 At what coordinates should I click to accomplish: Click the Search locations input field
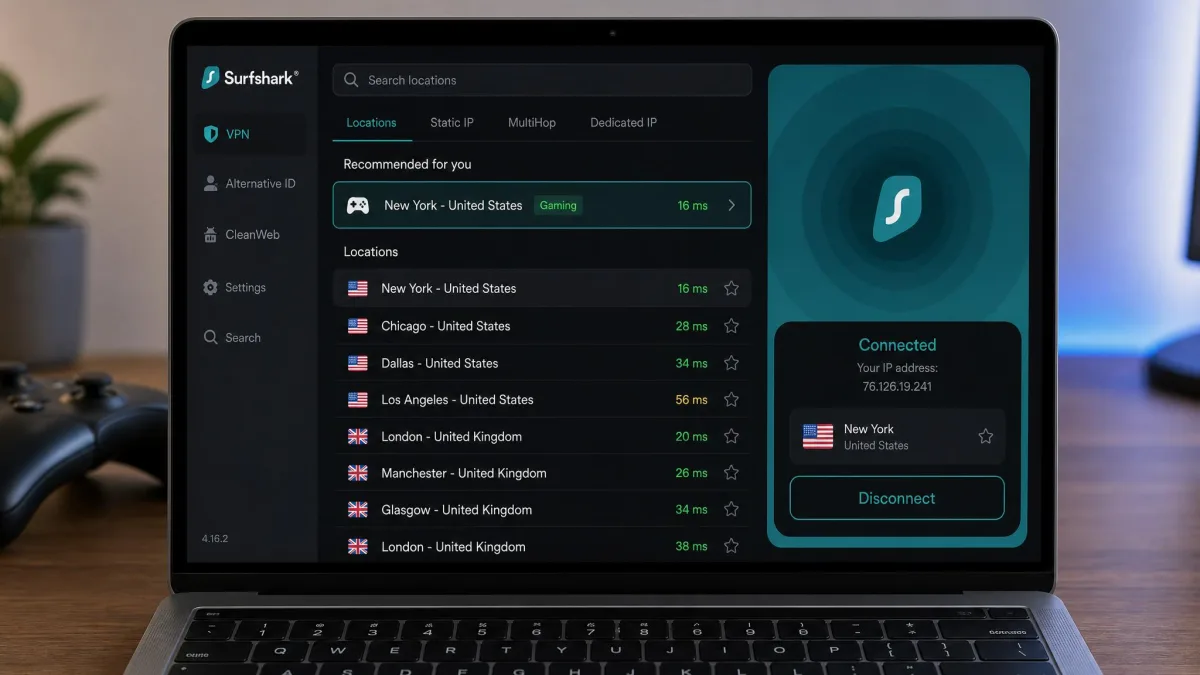[x=542, y=80]
